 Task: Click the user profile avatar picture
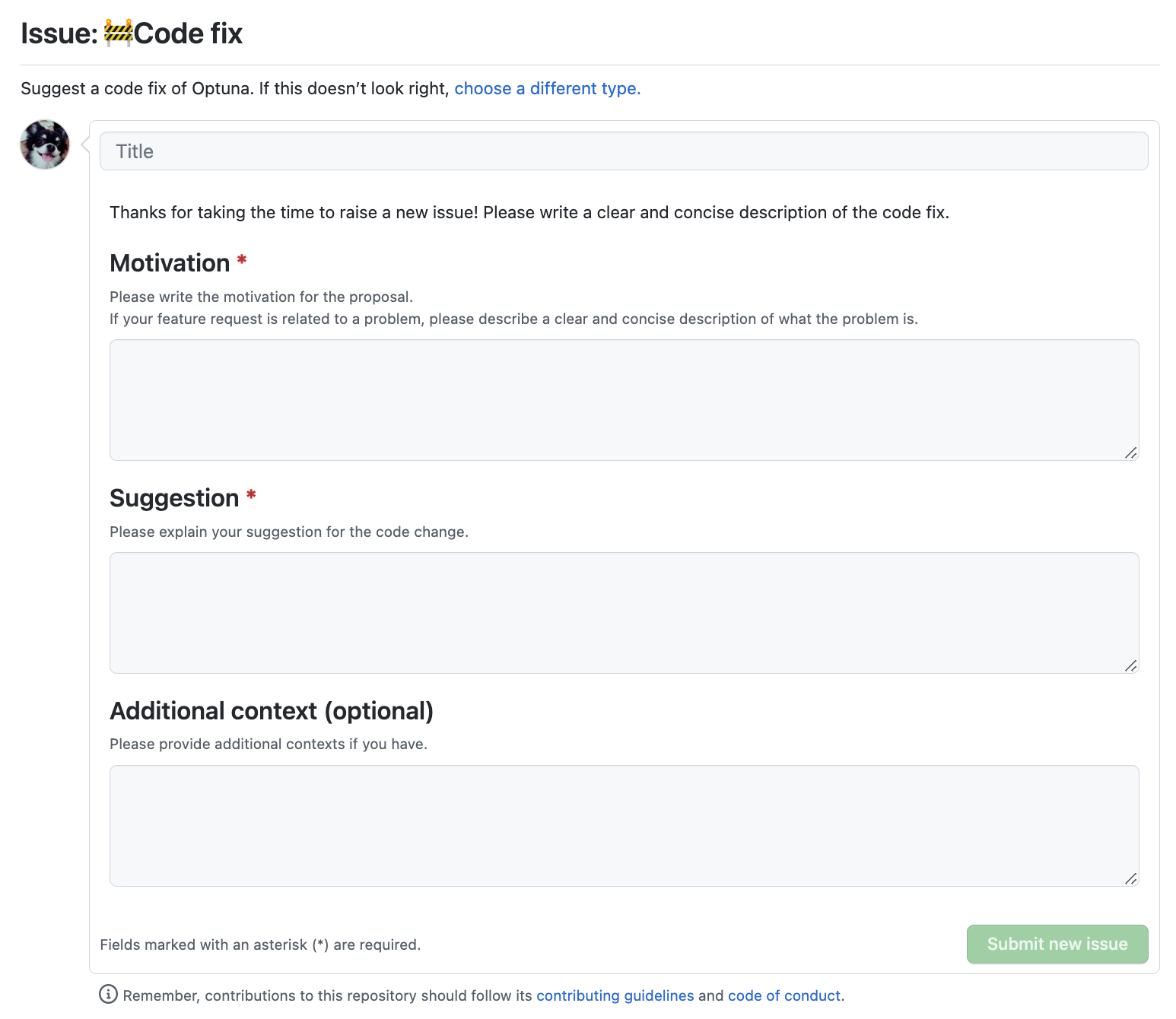tap(45, 144)
